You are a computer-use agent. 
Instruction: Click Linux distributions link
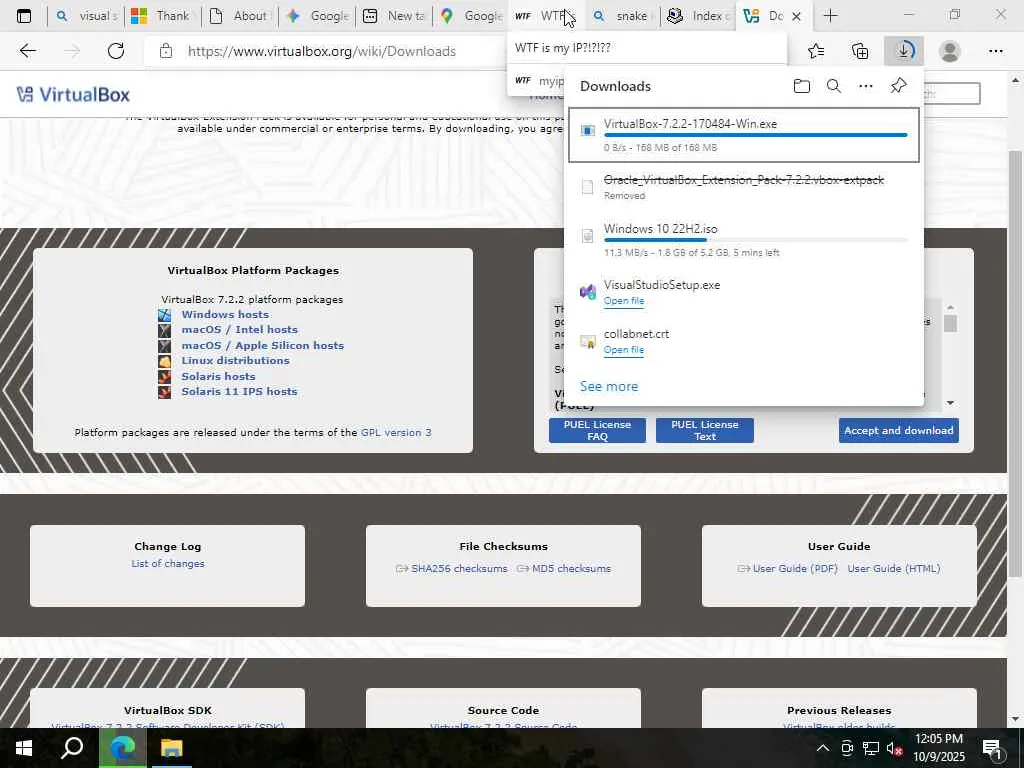click(235, 360)
